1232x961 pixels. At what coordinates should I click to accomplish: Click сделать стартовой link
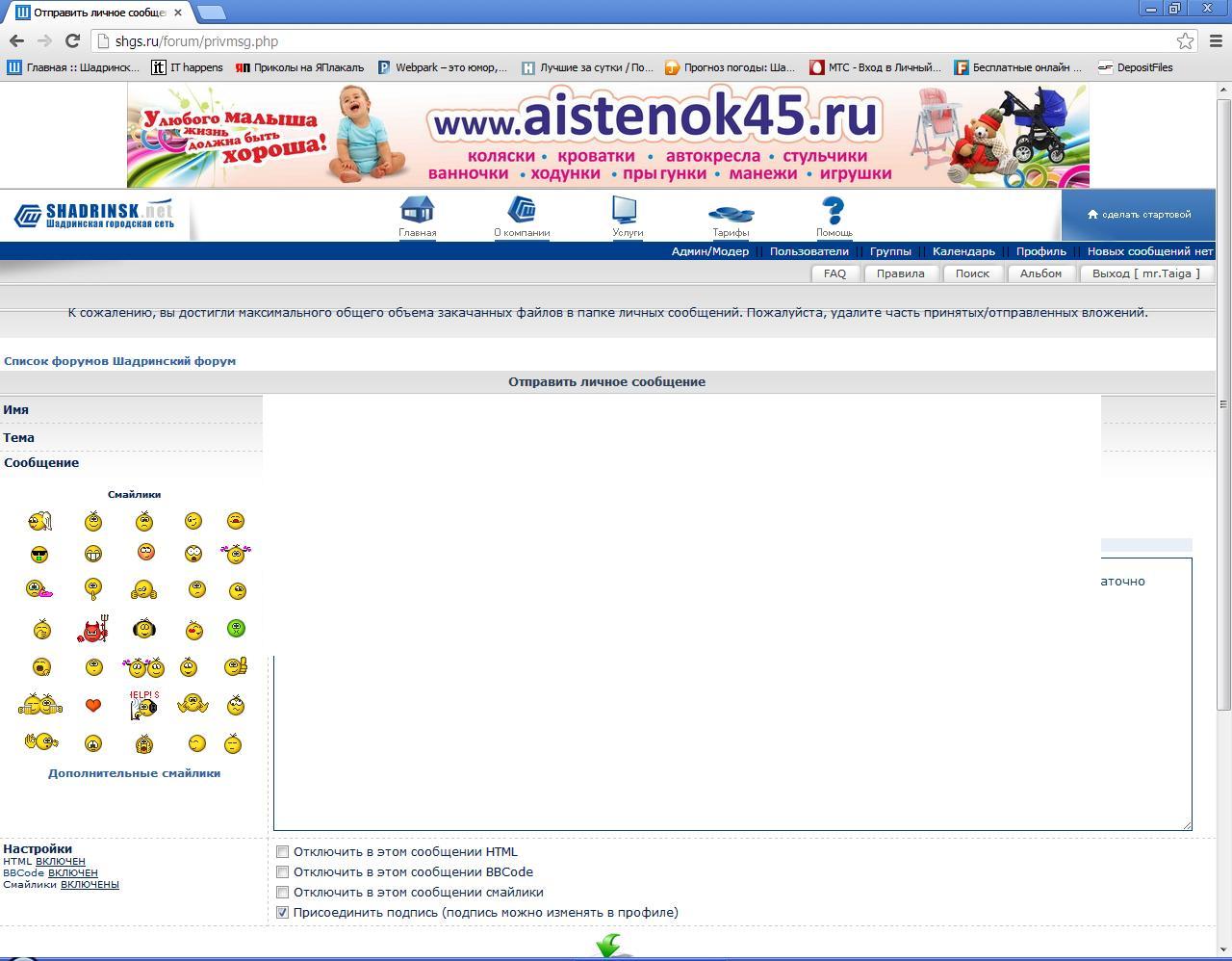point(1140,215)
